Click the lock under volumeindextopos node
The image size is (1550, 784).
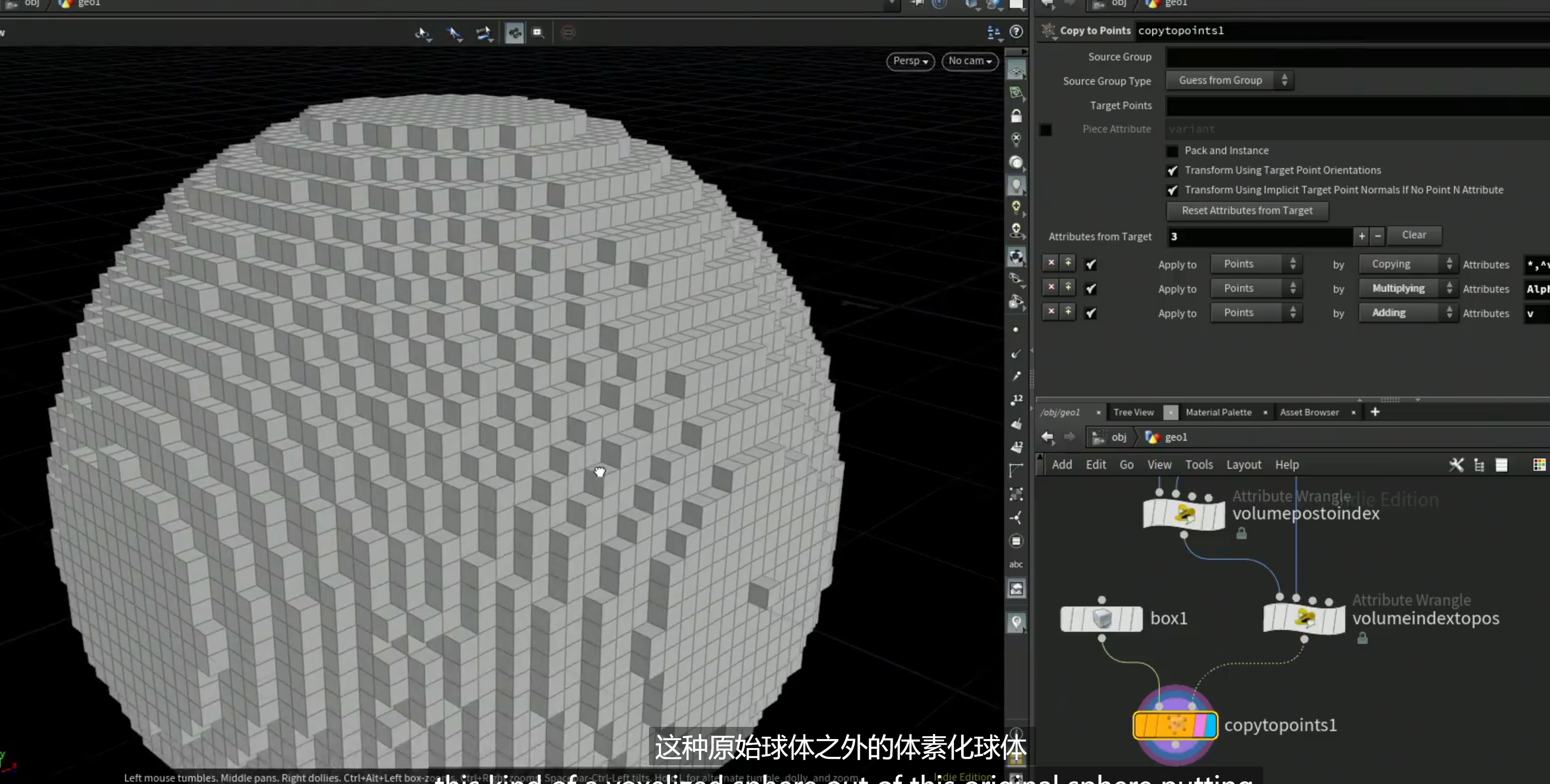pyautogui.click(x=1362, y=638)
